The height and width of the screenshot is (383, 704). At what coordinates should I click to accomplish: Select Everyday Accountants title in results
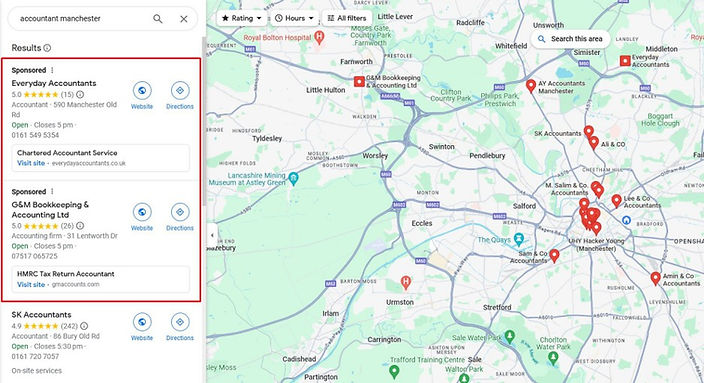[x=54, y=83]
